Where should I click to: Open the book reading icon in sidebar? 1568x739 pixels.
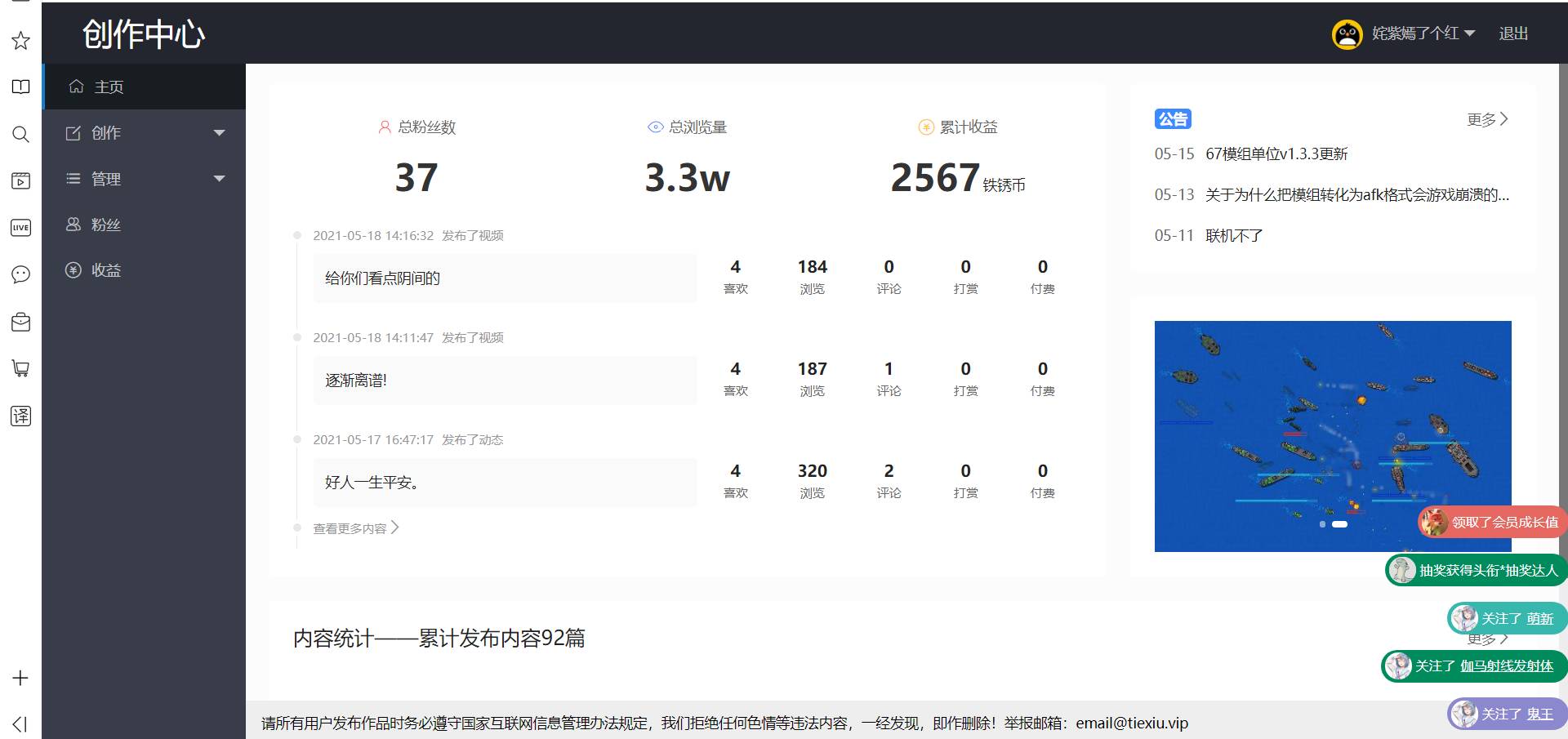pos(20,87)
